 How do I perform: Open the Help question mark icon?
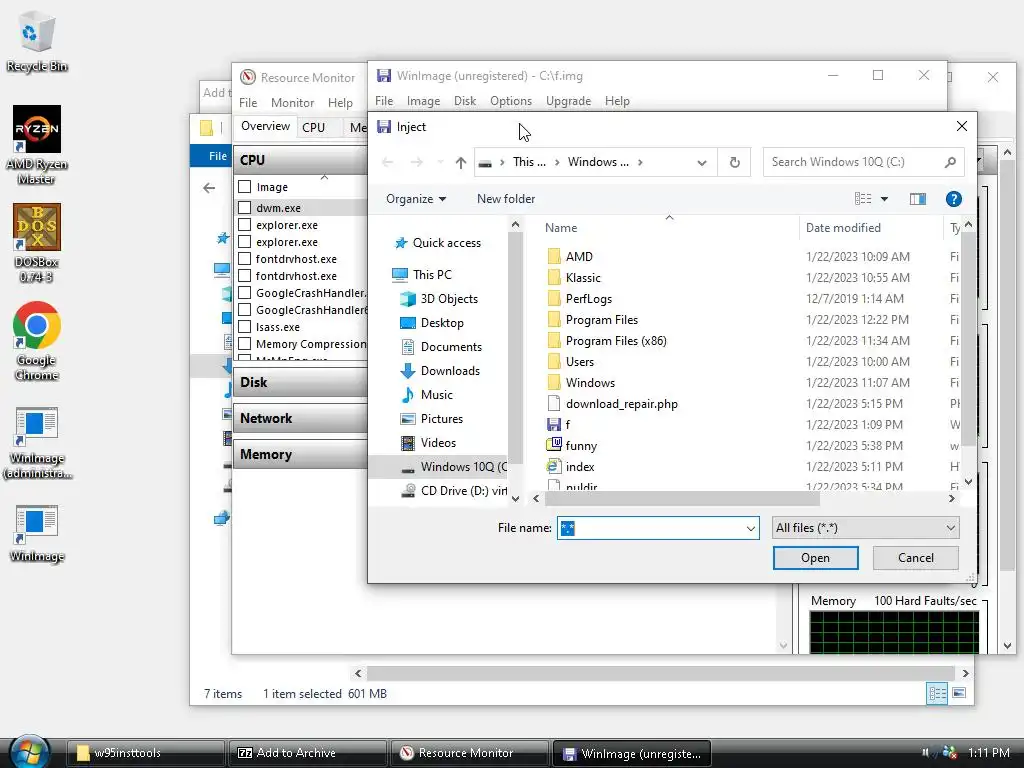pyautogui.click(x=953, y=199)
